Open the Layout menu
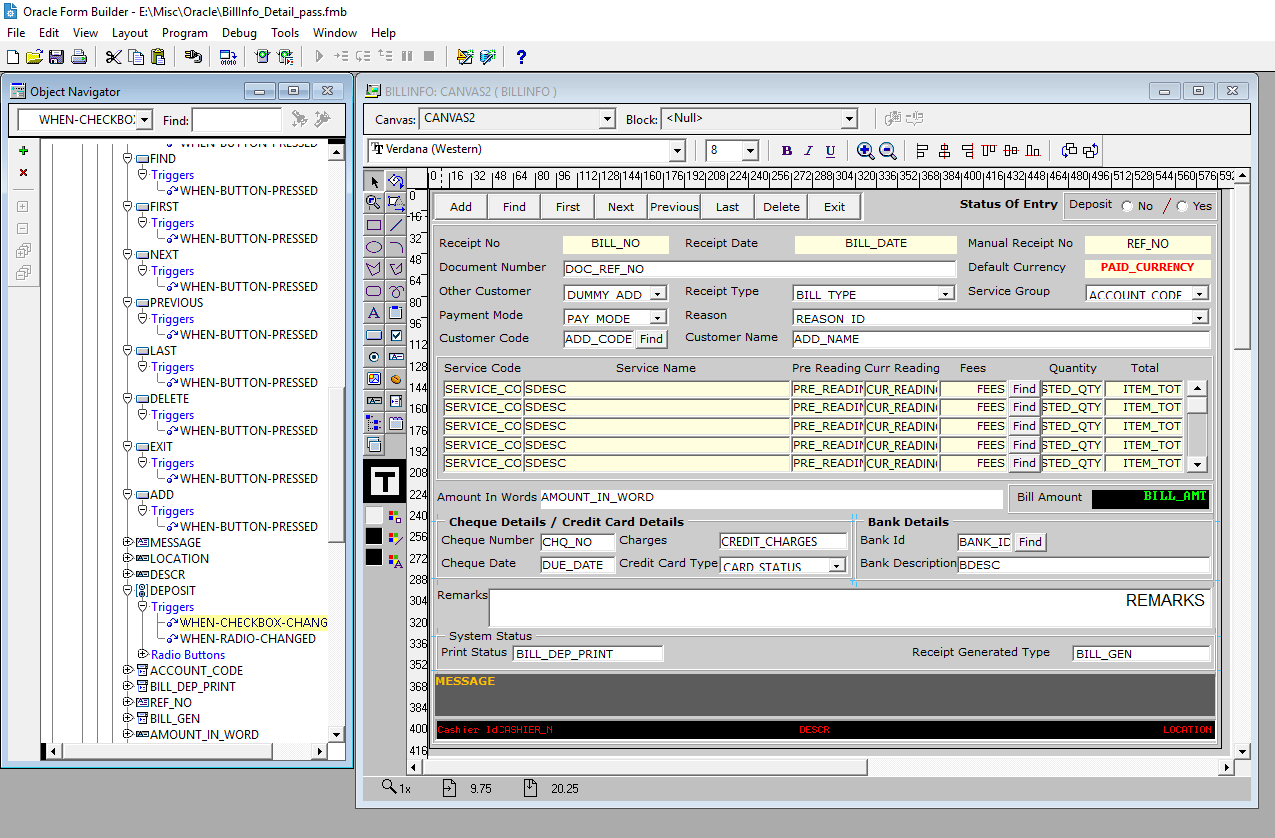The image size is (1275, 838). click(x=130, y=33)
